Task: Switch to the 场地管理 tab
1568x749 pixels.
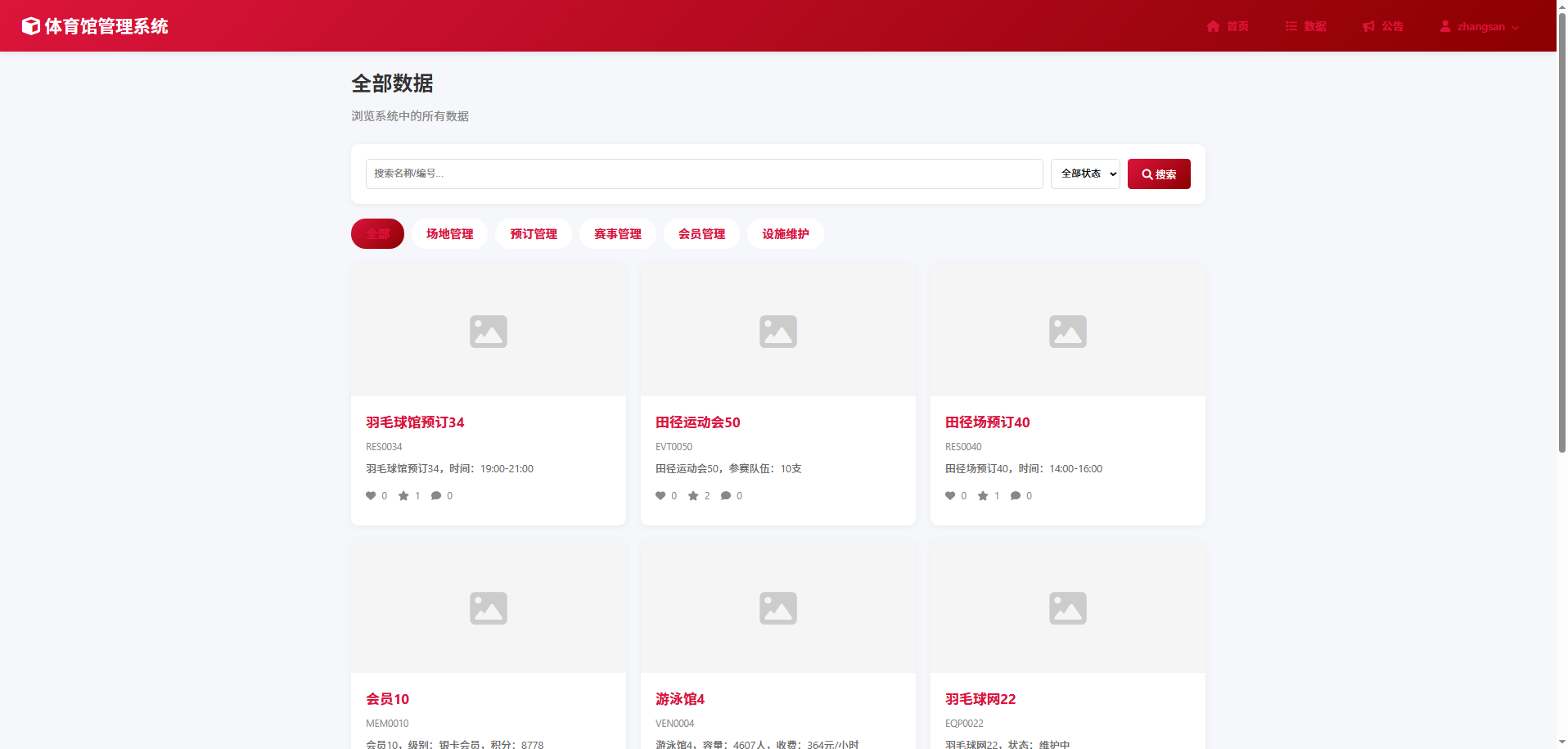Action: [x=449, y=234]
